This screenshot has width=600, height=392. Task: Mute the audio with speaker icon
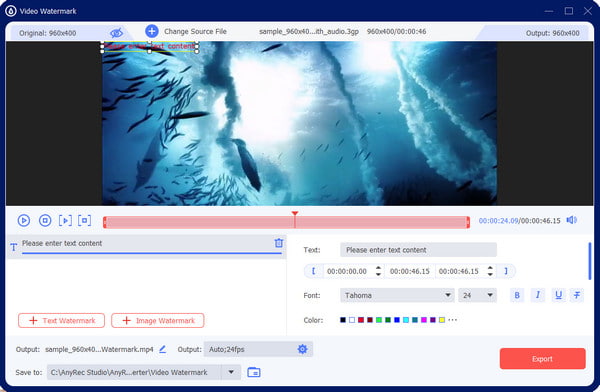coord(572,220)
